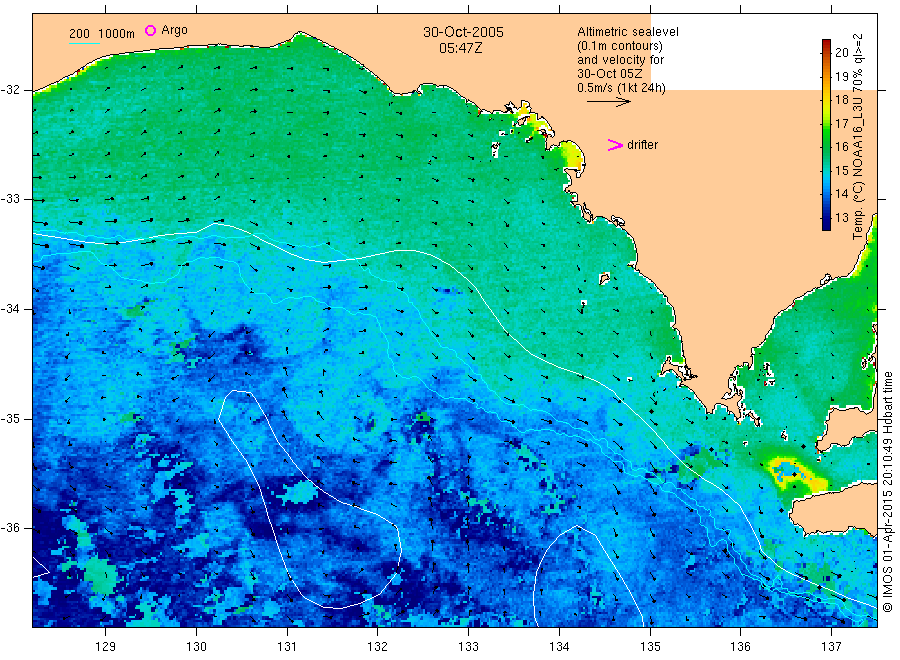Click the longitude label 137
The image size is (900, 660).
pyautogui.click(x=831, y=646)
